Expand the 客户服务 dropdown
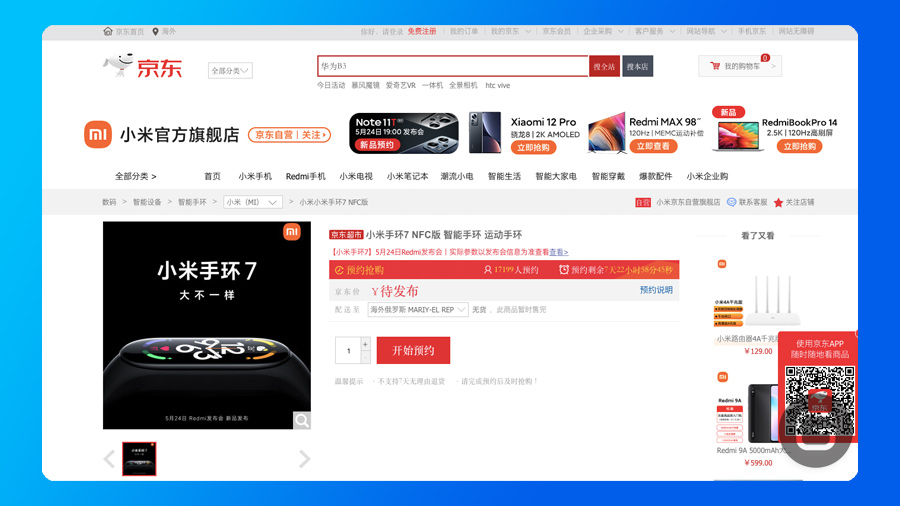Viewport: 900px width, 506px height. [672, 32]
